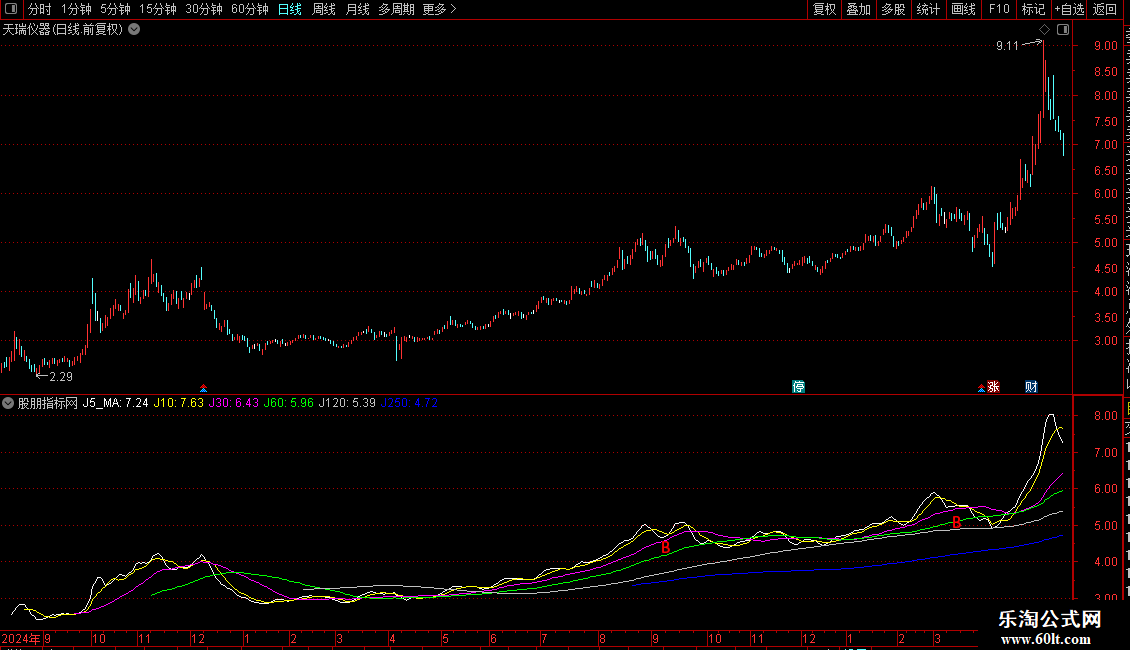Open the 多股 multi-stock view
1130x650 pixels.
tap(894, 9)
